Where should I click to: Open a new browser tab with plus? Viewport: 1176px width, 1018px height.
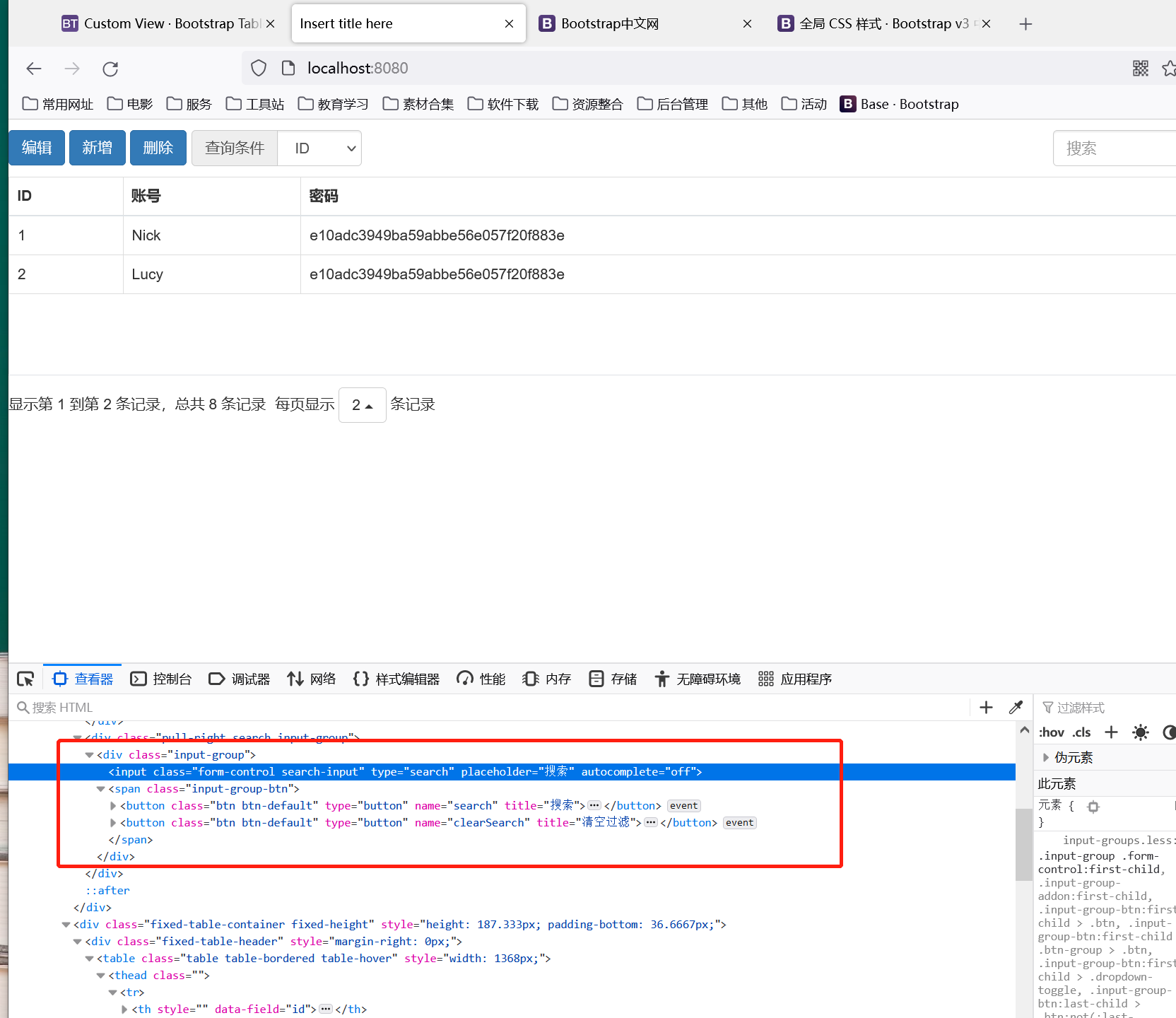(x=1025, y=24)
